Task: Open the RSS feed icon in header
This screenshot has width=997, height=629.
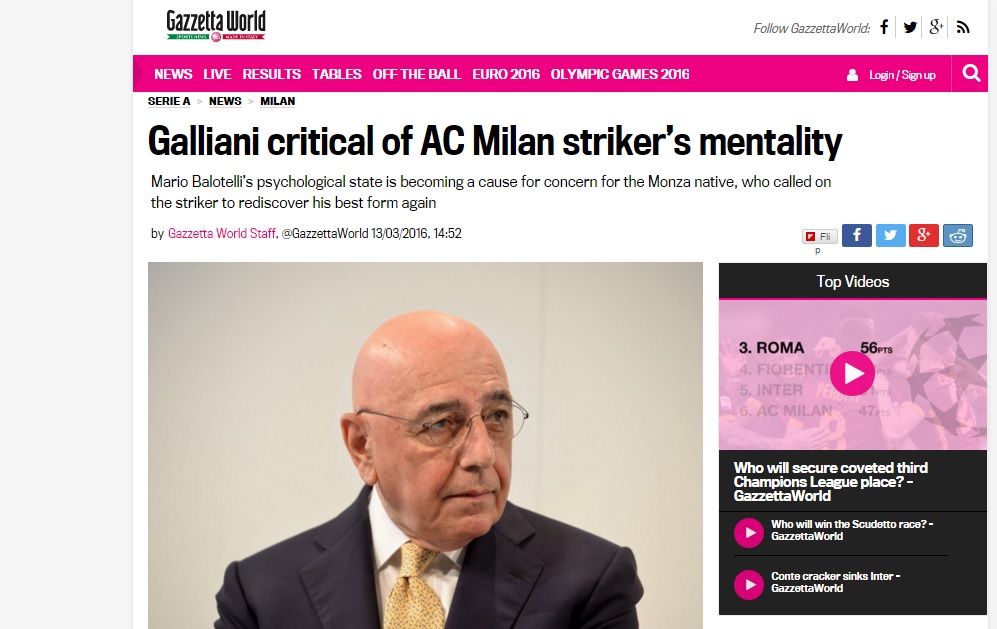Action: coord(963,27)
